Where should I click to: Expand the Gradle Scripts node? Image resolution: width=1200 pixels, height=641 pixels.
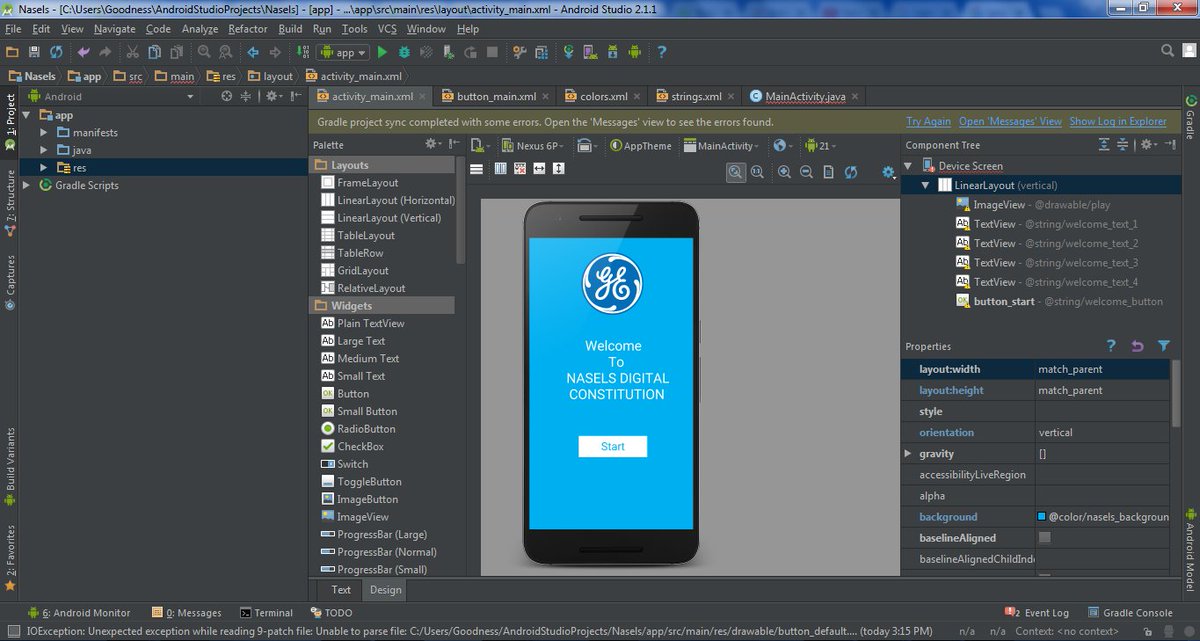click(x=27, y=185)
